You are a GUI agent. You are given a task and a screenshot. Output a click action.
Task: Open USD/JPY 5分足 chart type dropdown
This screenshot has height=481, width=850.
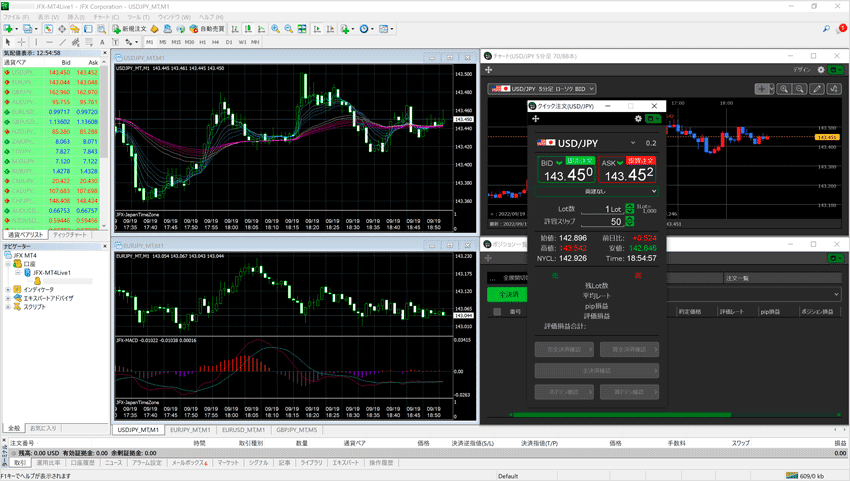click(542, 88)
